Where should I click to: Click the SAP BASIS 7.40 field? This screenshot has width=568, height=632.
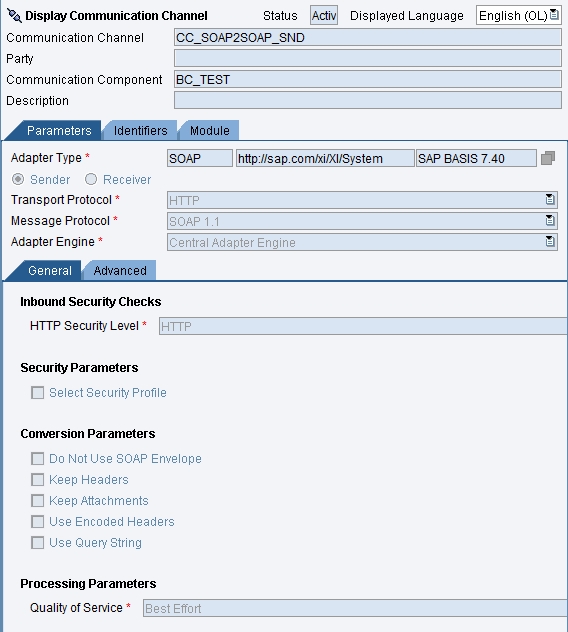pos(476,158)
